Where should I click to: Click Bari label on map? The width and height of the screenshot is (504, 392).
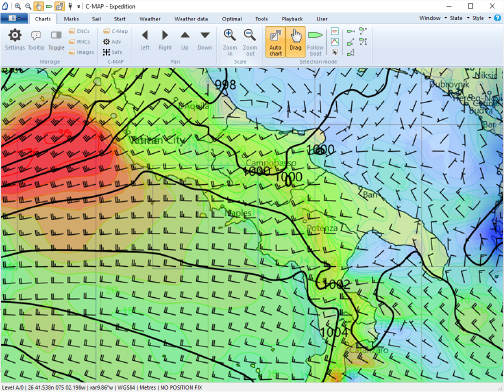tap(370, 195)
